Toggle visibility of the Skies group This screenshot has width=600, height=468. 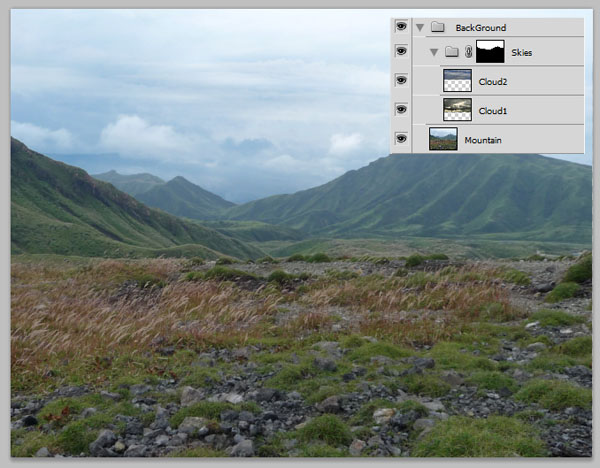tap(401, 51)
